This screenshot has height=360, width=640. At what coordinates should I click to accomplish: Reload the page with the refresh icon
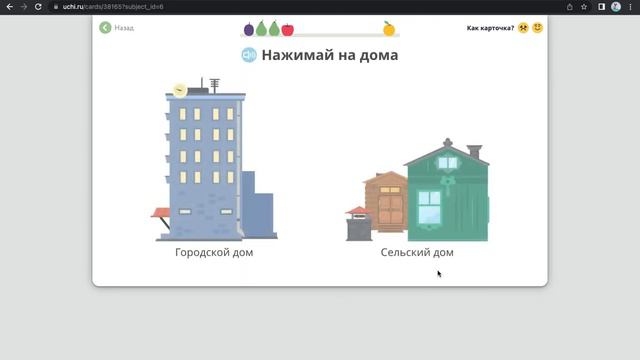(x=38, y=7)
